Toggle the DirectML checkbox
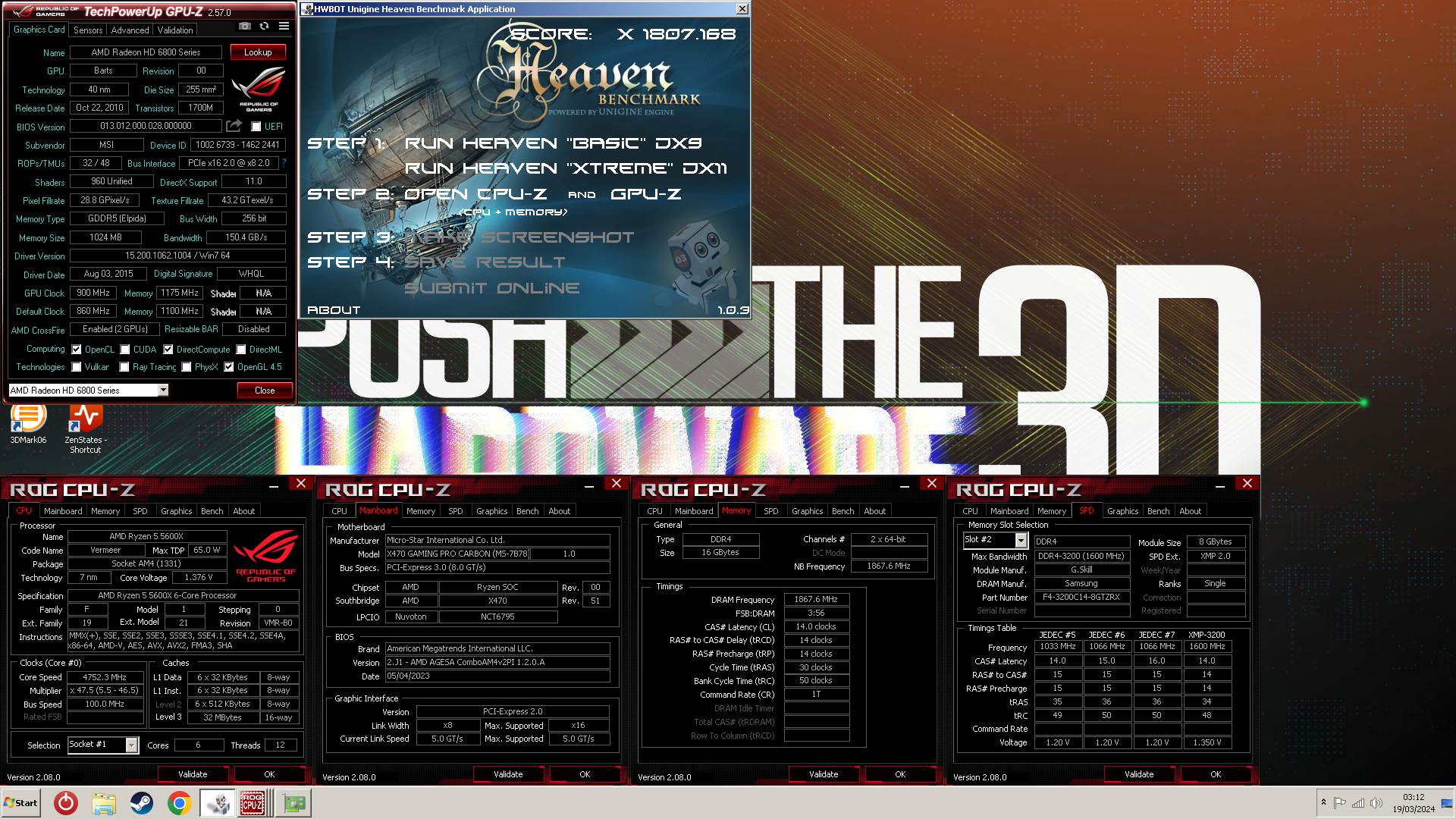Screen dimensions: 1456x819 point(240,350)
